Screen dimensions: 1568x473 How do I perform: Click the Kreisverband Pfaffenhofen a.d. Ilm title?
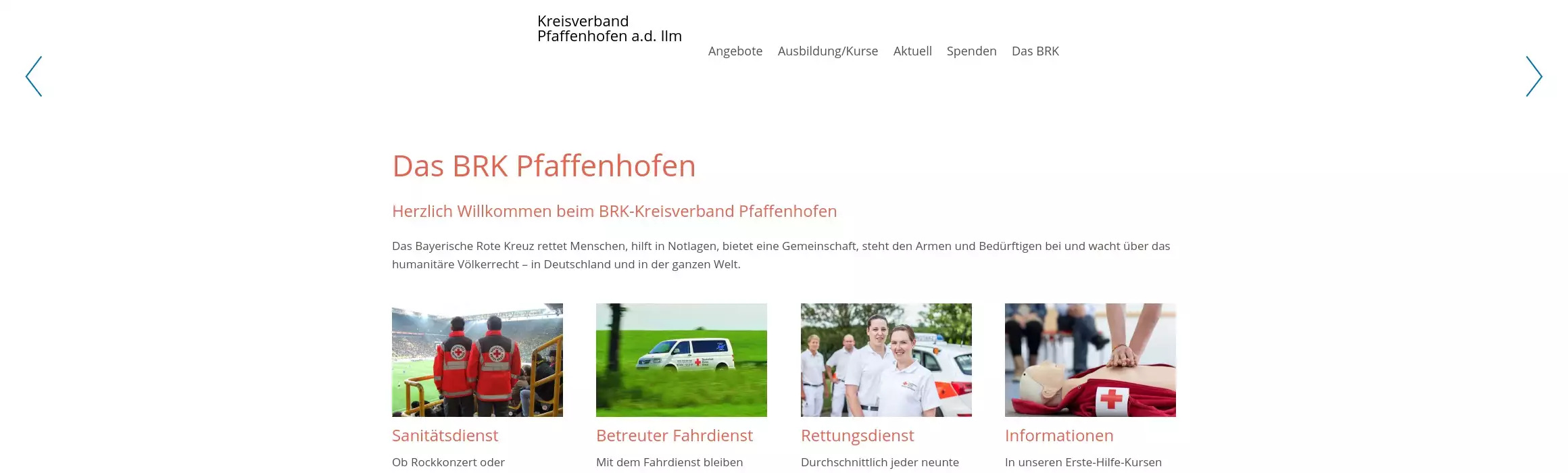click(609, 29)
